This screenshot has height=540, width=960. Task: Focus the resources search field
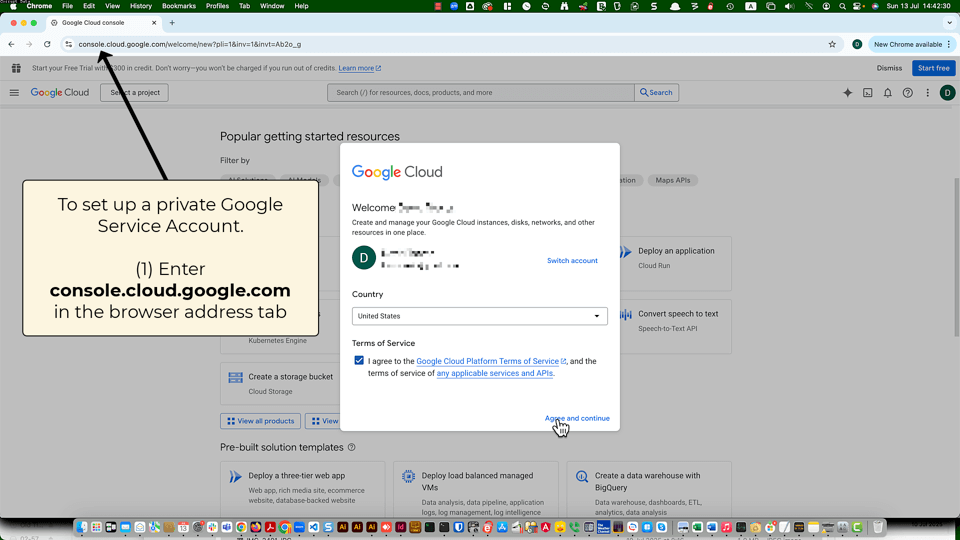481,92
